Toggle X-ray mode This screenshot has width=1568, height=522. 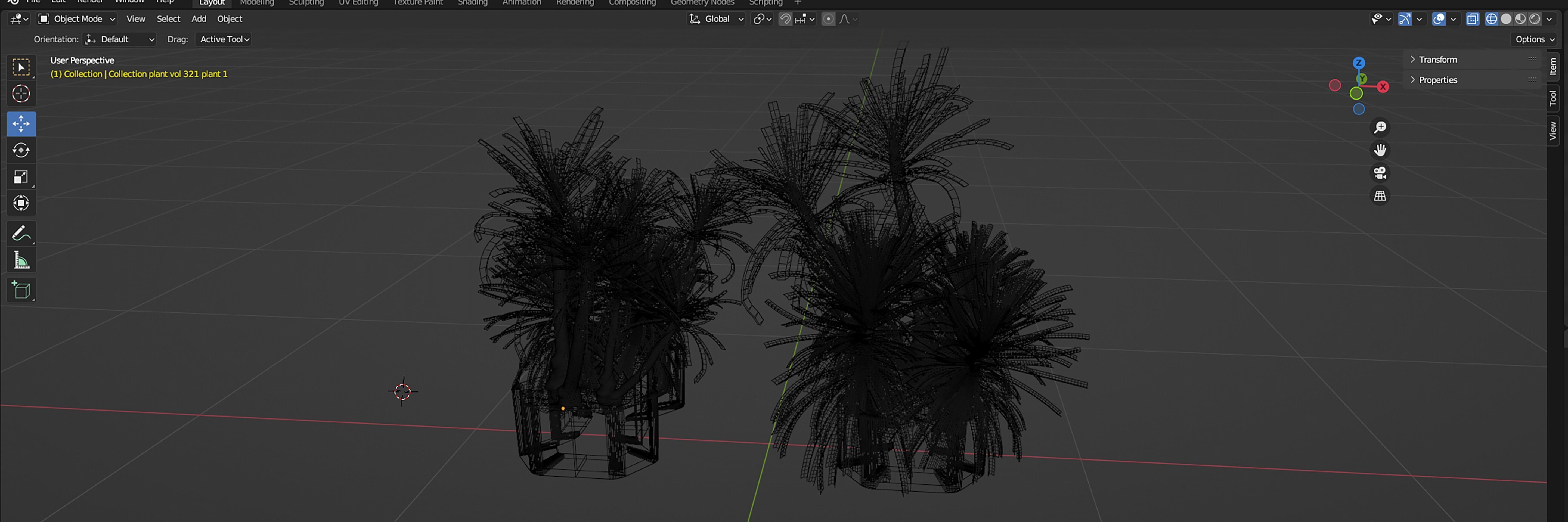(x=1473, y=19)
